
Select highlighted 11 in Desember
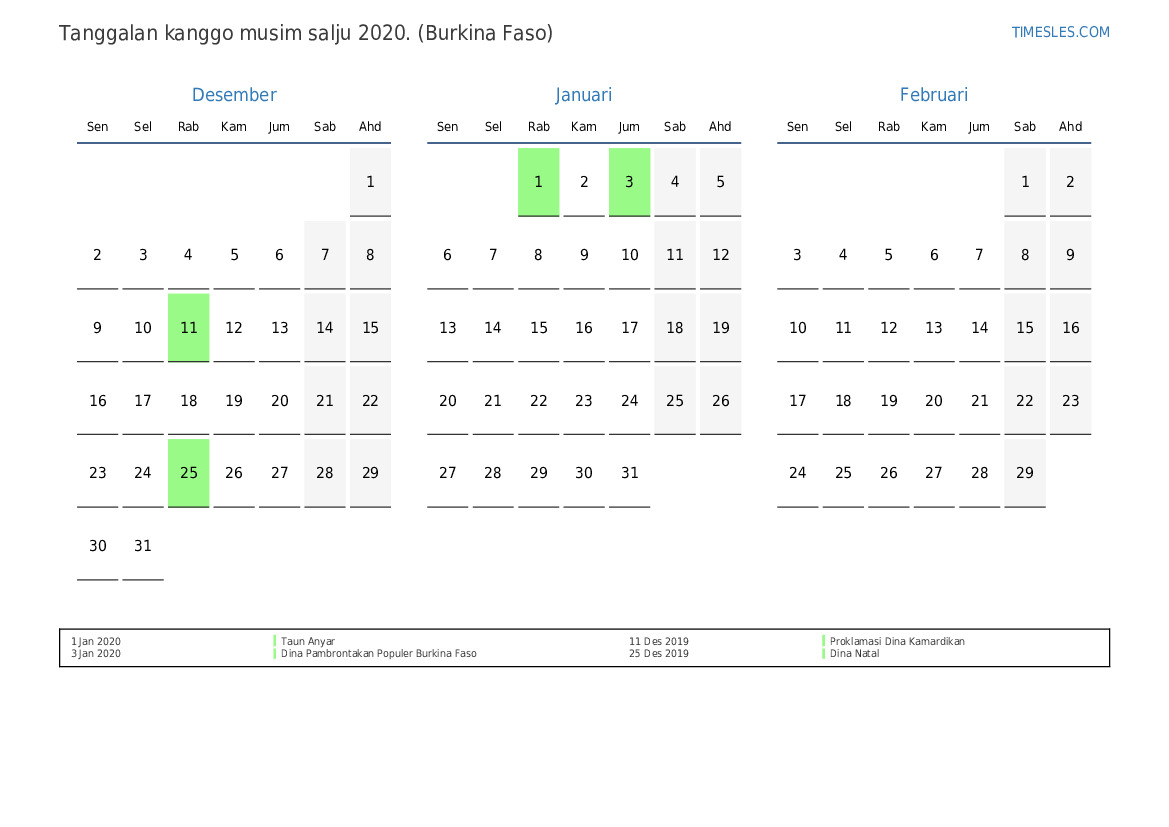point(189,327)
